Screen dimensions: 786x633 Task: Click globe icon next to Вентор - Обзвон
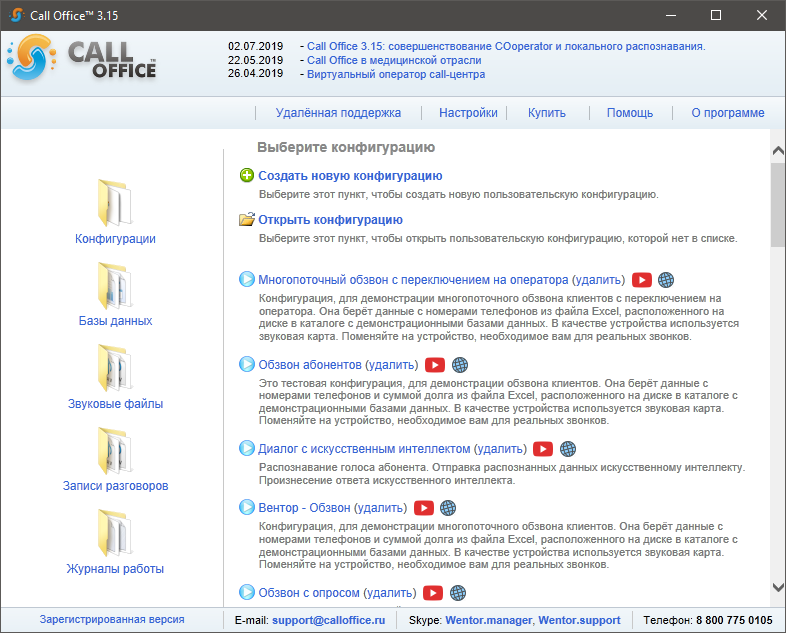[x=448, y=508]
